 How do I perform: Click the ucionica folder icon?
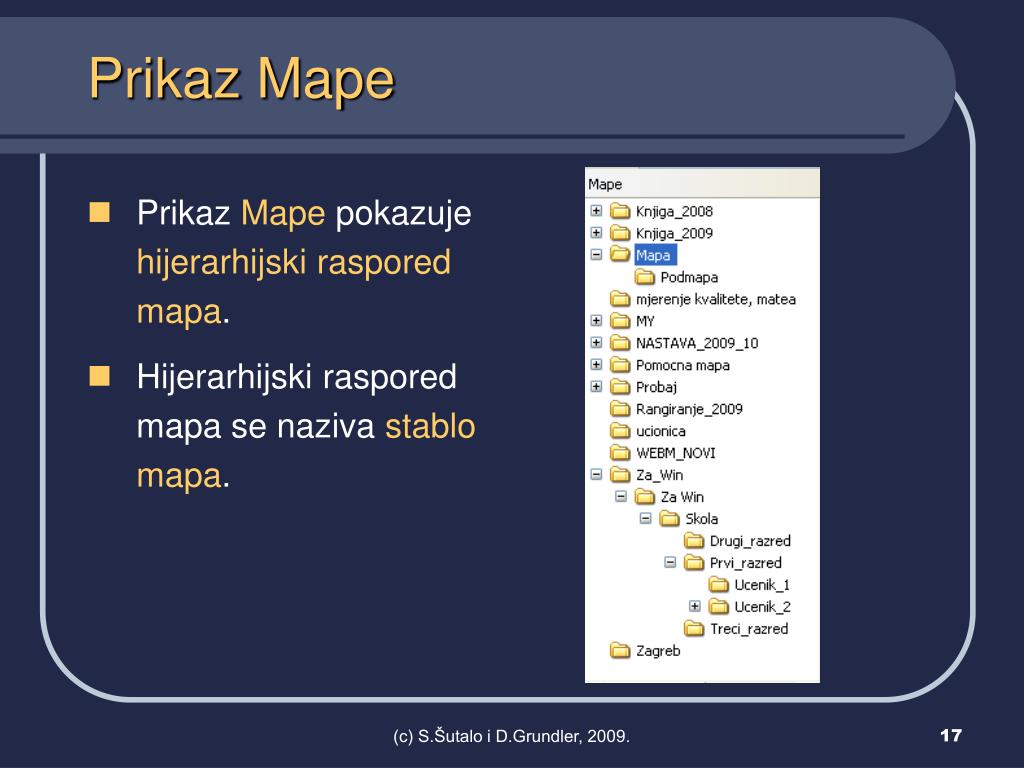pyautogui.click(x=620, y=430)
